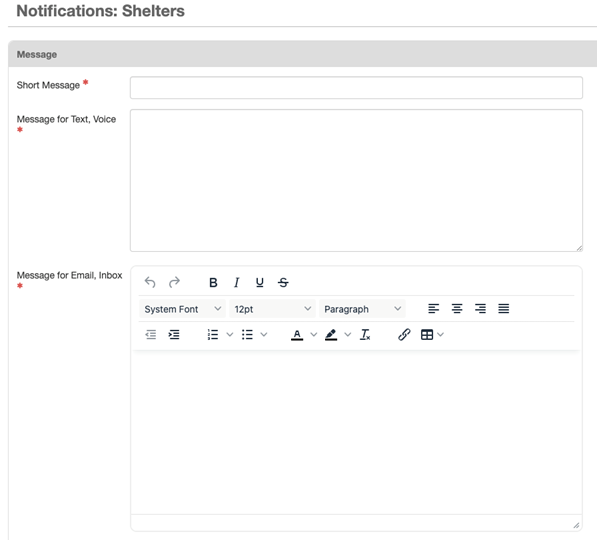This screenshot has height=551, width=606.
Task: Click the Undo arrow in the editor toolbar
Action: tap(150, 283)
